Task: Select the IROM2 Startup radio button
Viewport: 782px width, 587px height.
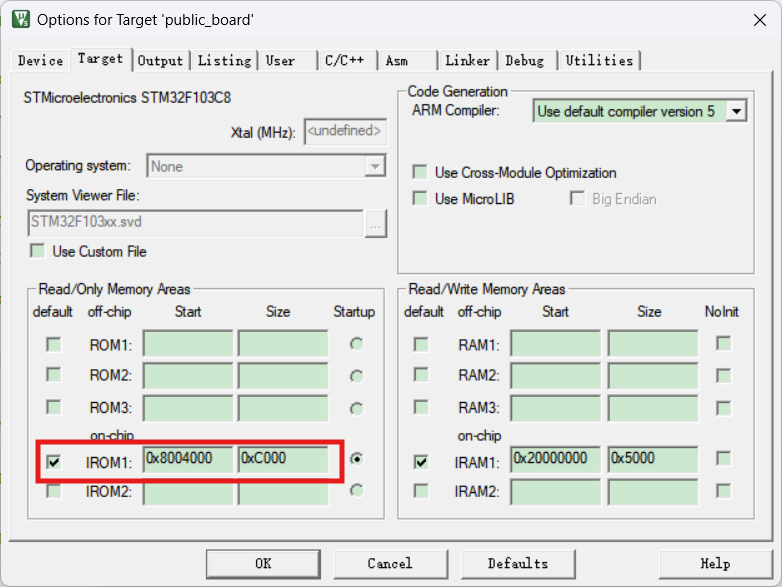Action: click(x=356, y=491)
